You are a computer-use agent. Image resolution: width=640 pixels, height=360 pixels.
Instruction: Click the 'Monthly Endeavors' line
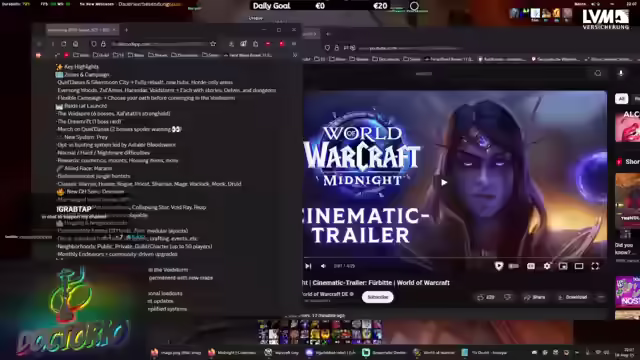coord(117,254)
